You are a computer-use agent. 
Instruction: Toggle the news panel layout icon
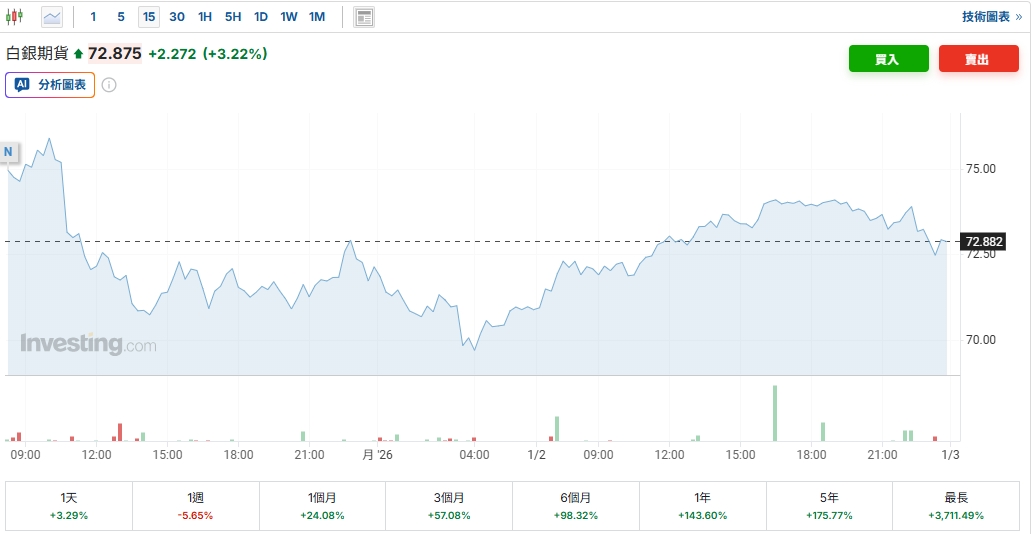click(364, 17)
